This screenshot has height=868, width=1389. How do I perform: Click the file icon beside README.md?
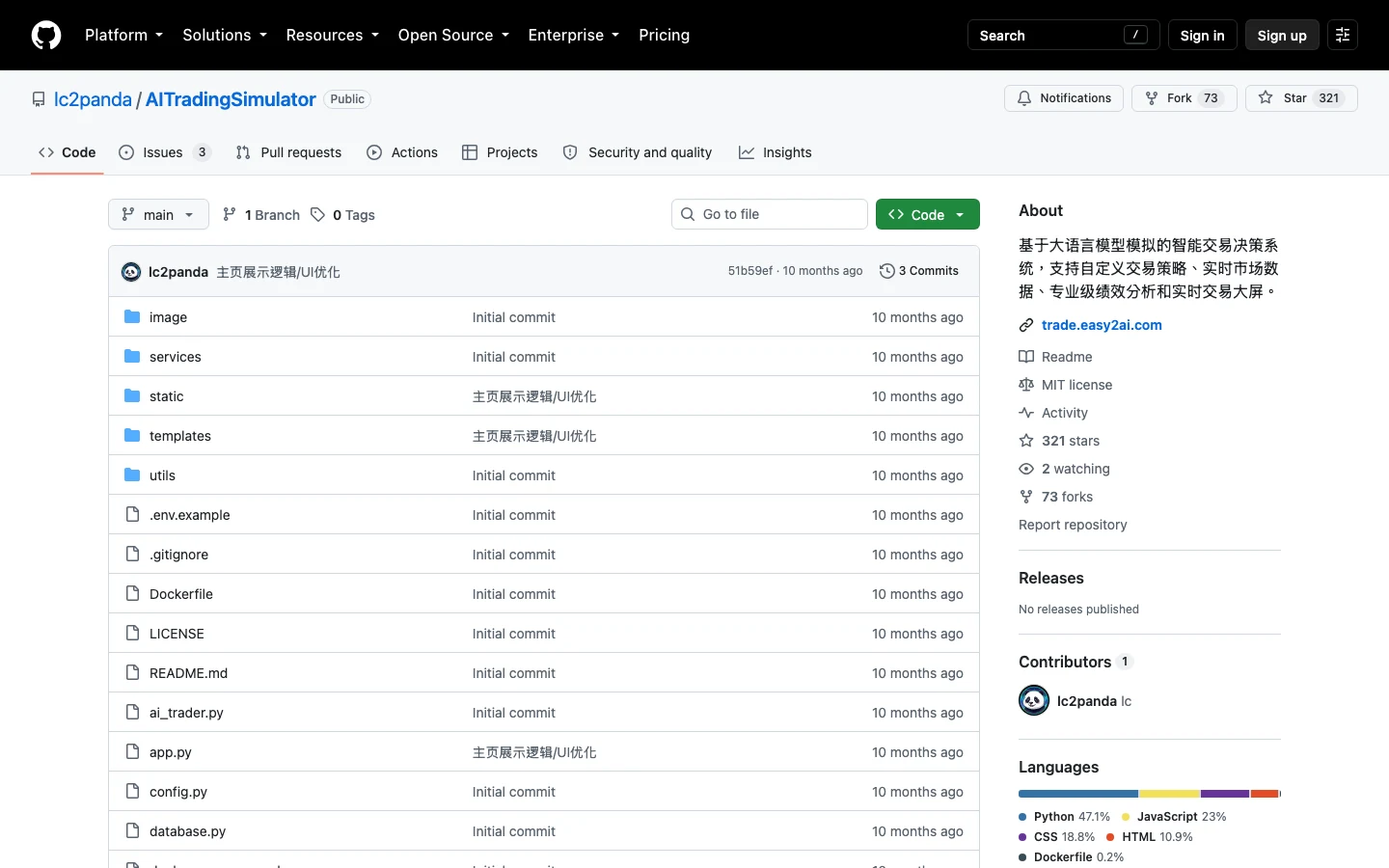pyautogui.click(x=132, y=673)
